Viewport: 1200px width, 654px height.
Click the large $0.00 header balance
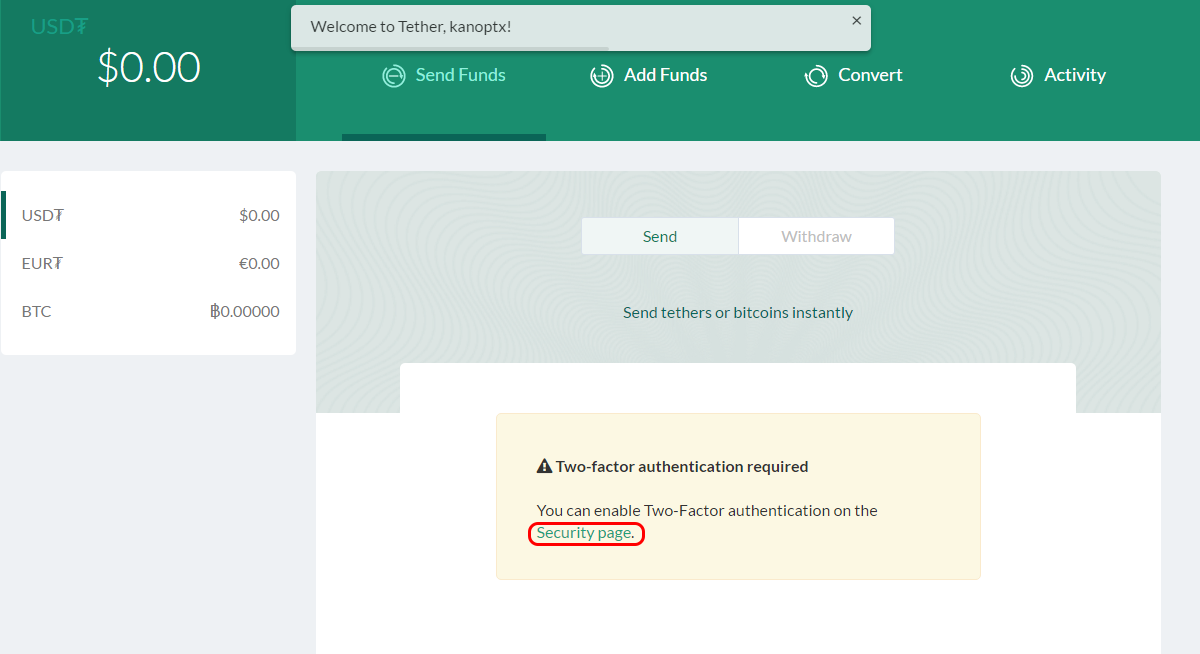pos(149,68)
